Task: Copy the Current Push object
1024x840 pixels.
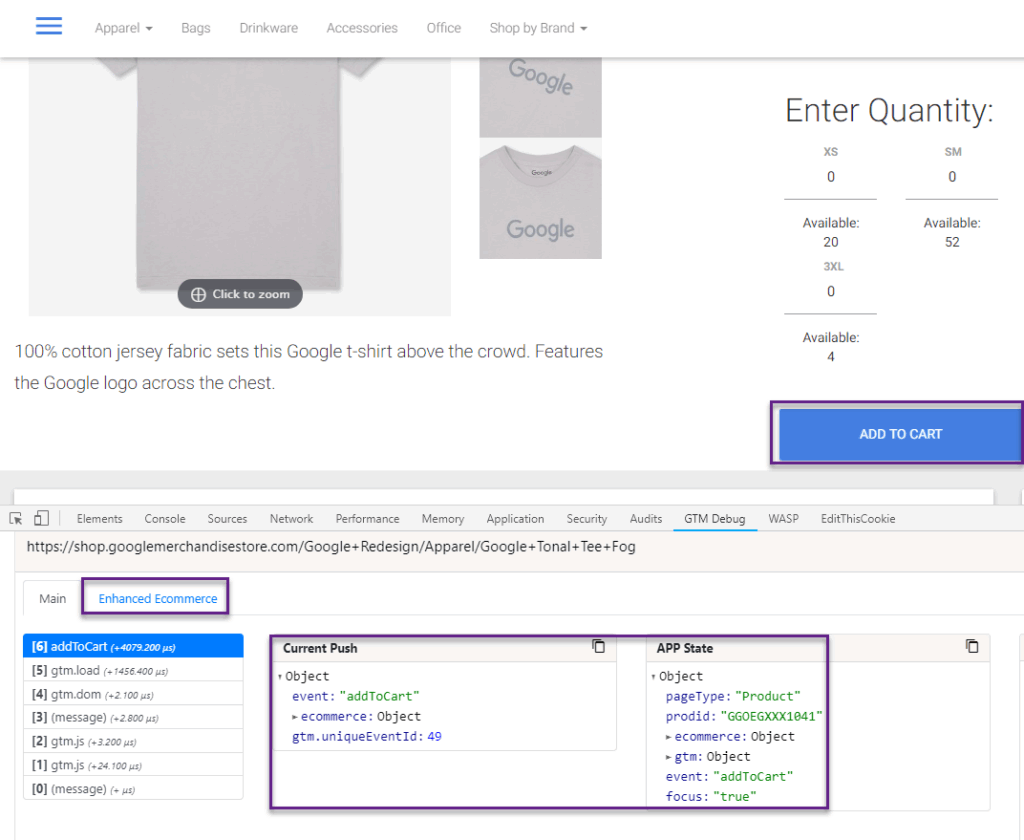Action: (x=598, y=646)
